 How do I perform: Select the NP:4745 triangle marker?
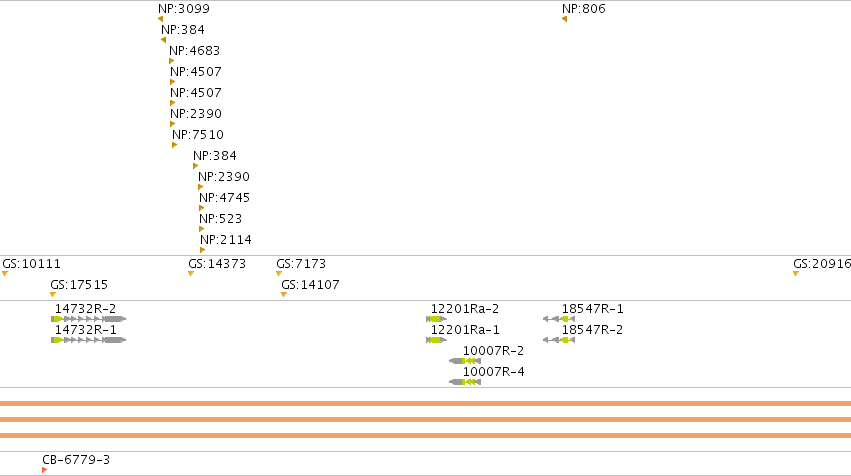(201, 208)
